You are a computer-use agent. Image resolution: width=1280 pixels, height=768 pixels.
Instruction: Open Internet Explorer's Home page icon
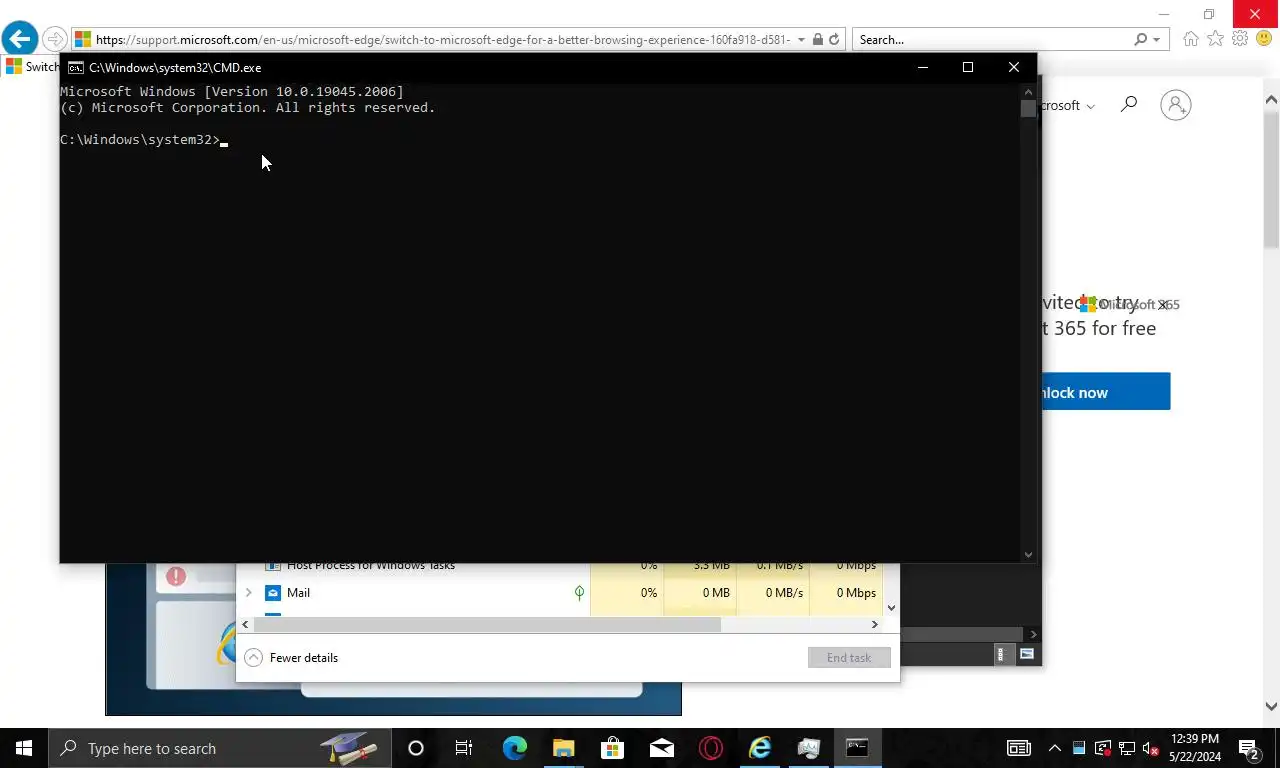click(x=1191, y=39)
